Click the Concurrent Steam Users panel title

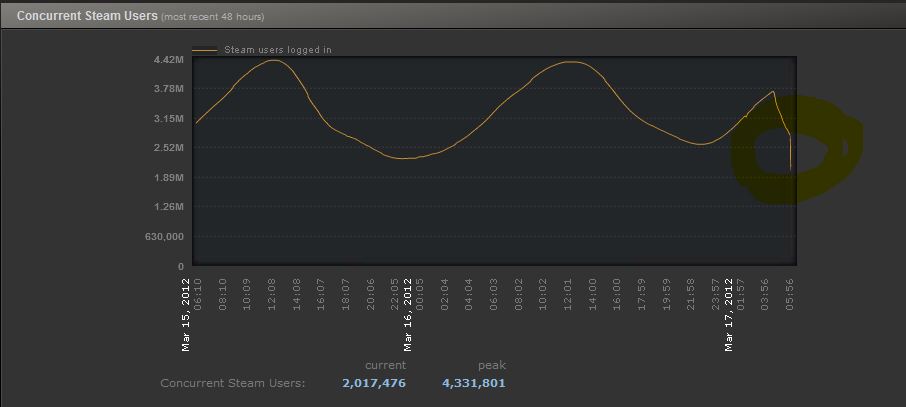(x=87, y=16)
